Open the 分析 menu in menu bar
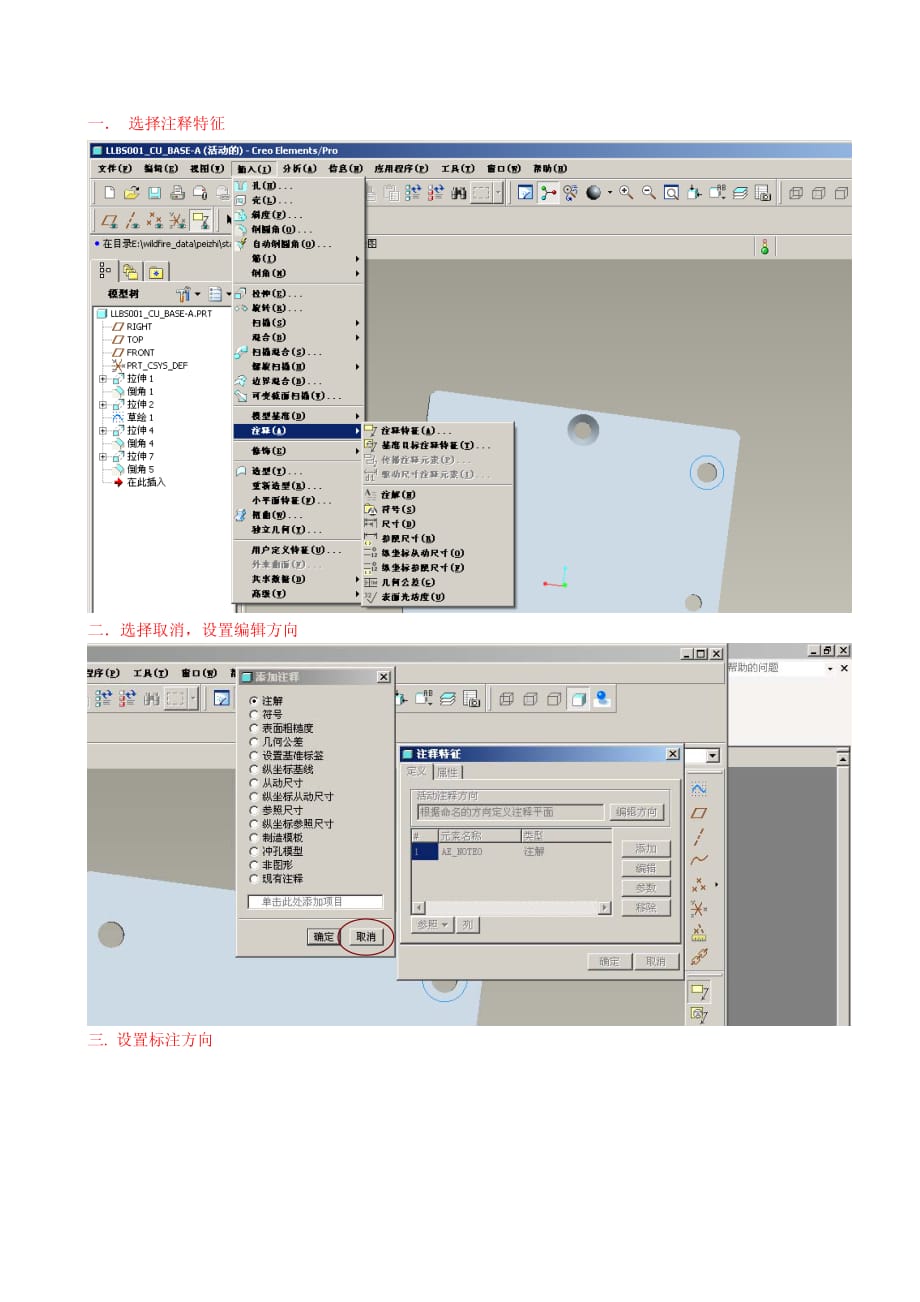Image resolution: width=920 pixels, height=1302 pixels. tap(299, 169)
